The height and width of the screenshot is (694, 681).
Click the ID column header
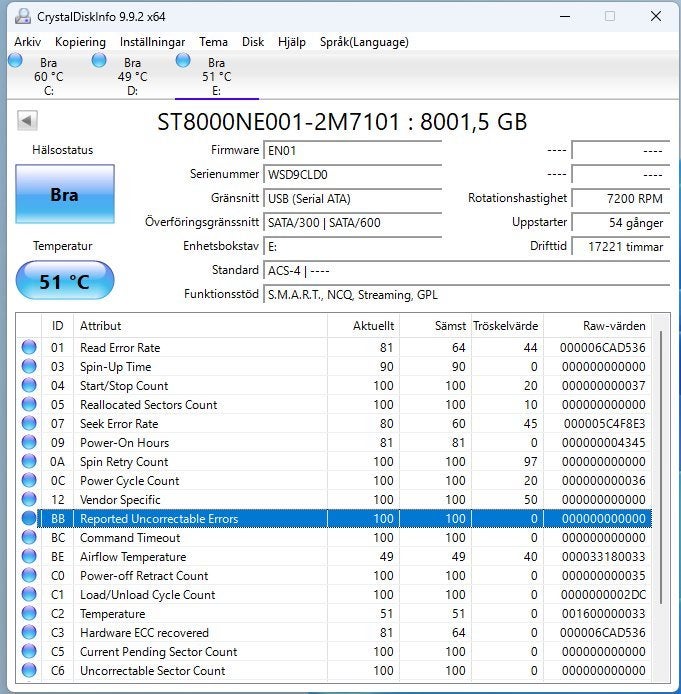pos(58,326)
